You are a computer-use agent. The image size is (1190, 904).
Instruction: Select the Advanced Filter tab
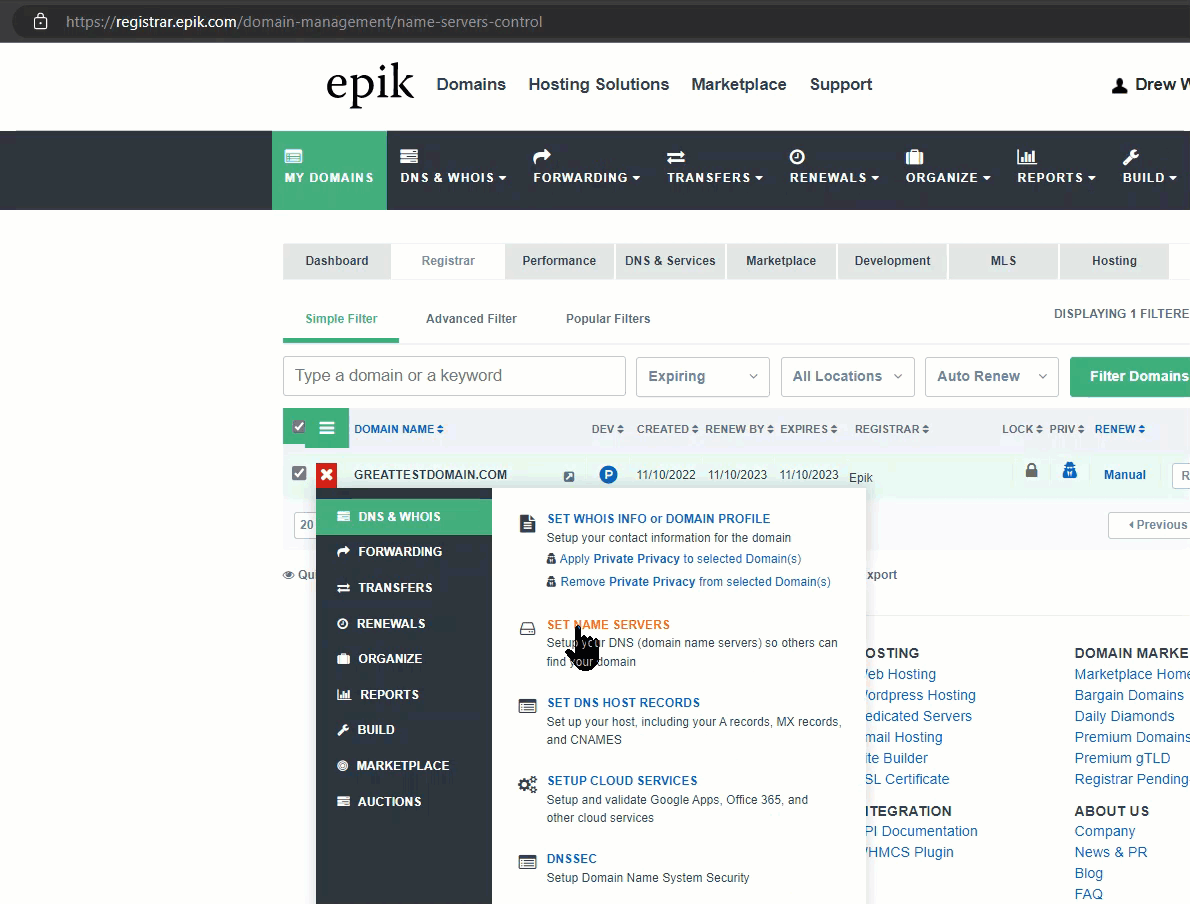(x=471, y=319)
